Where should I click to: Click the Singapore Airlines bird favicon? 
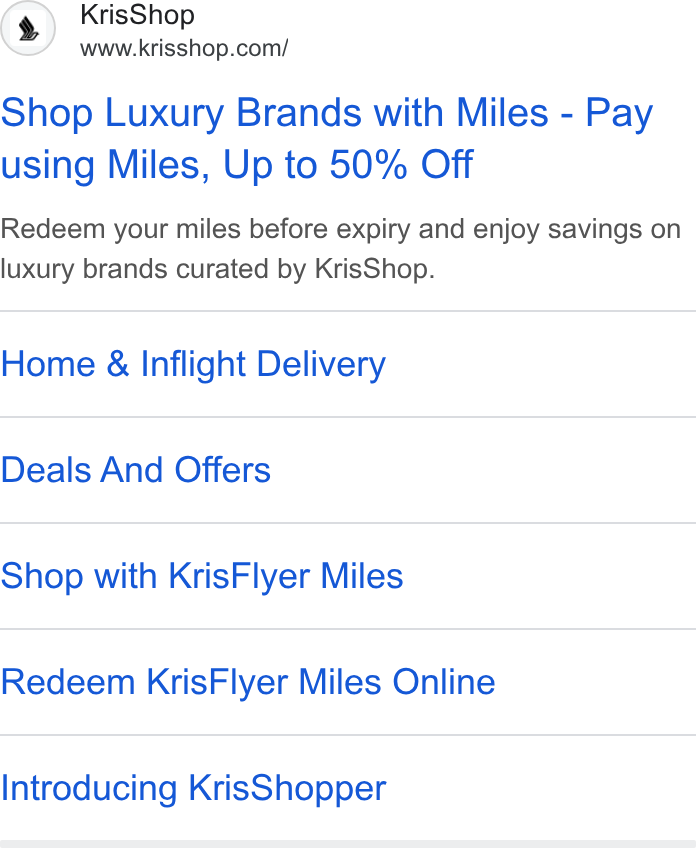[x=28, y=28]
